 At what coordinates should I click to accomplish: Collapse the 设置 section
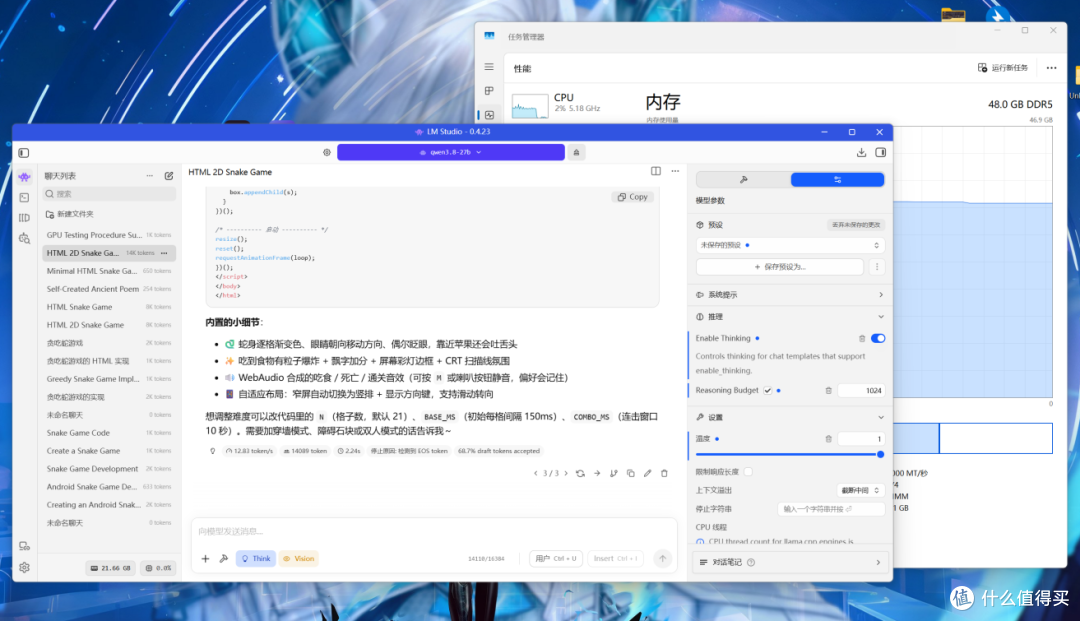point(789,417)
